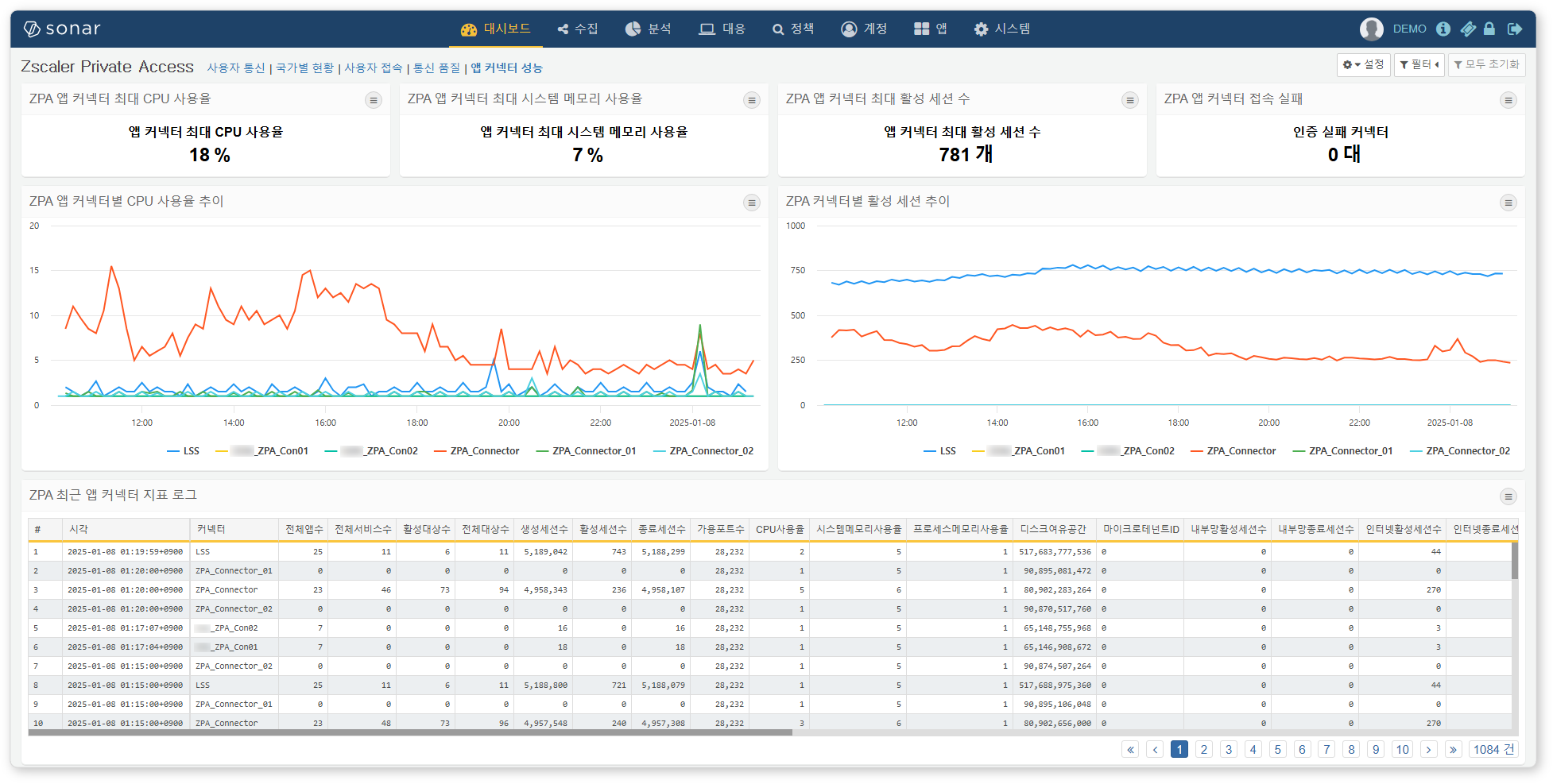
Task: Click the Sonar logo
Action: tap(62, 29)
